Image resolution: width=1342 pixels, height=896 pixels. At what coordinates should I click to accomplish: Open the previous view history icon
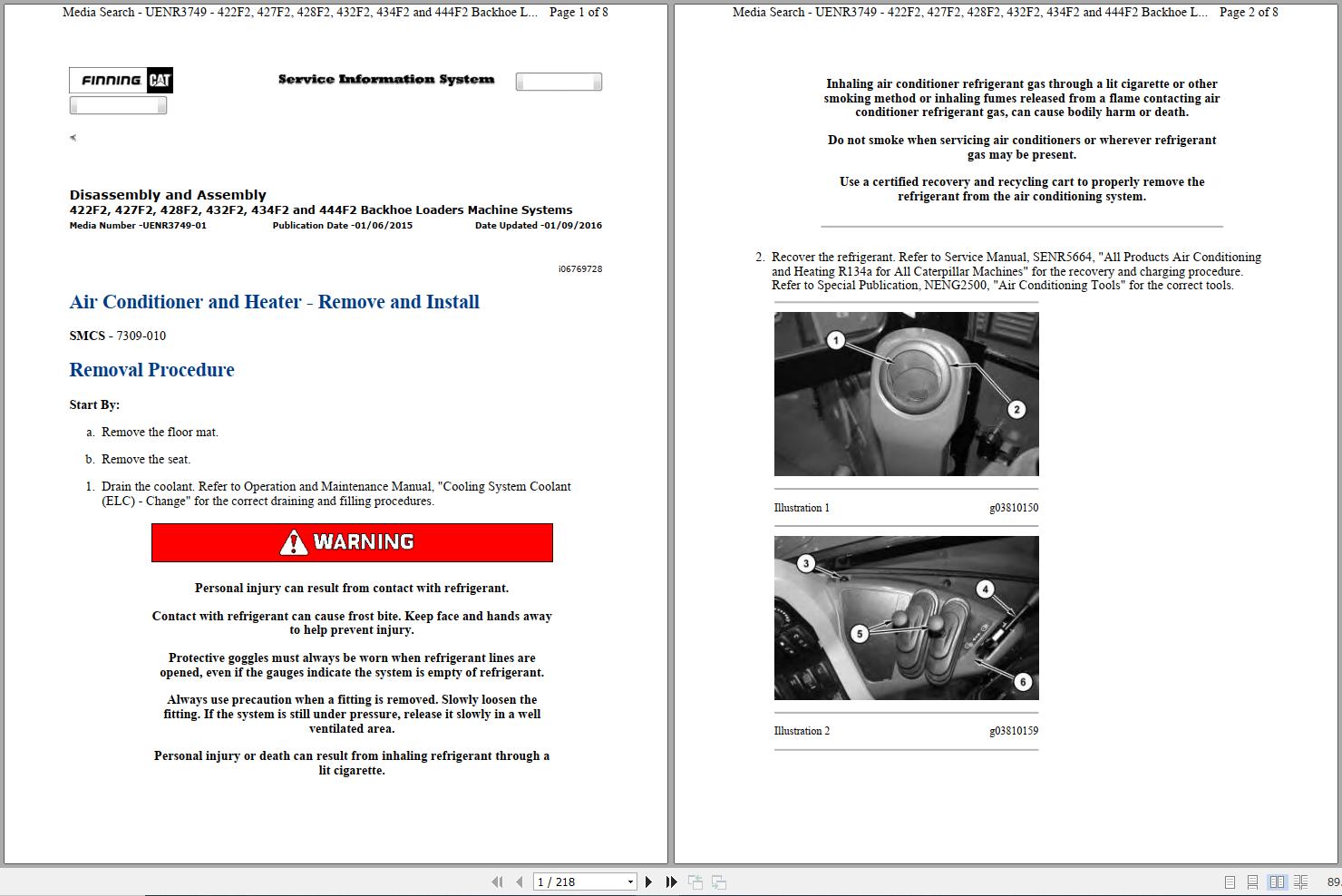point(695,881)
